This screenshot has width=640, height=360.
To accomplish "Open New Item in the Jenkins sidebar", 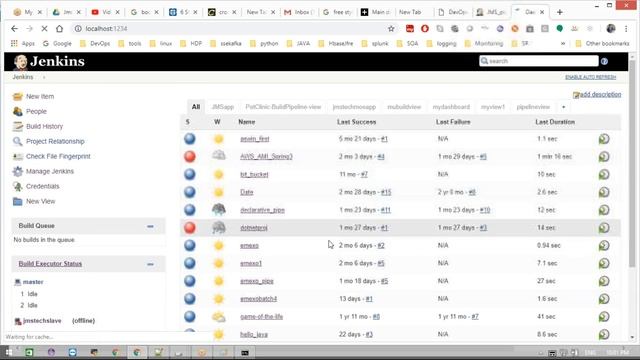I will pyautogui.click(x=40, y=96).
